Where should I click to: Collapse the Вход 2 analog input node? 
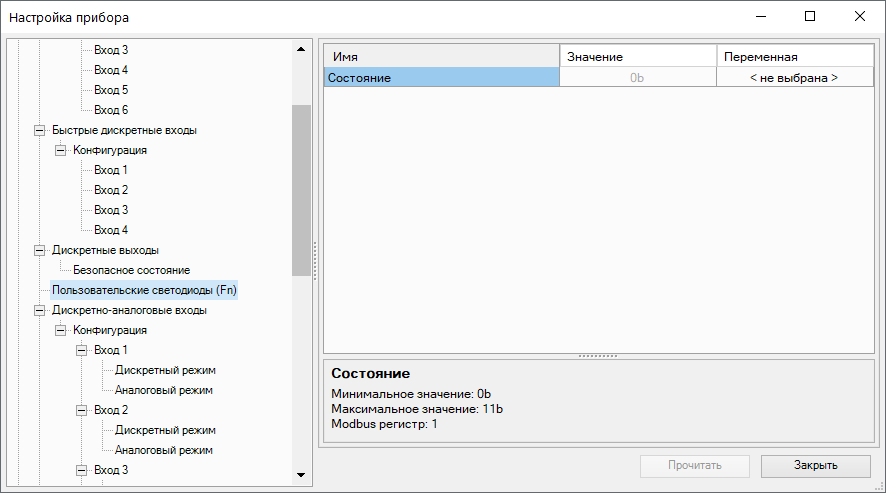pyautogui.click(x=82, y=410)
